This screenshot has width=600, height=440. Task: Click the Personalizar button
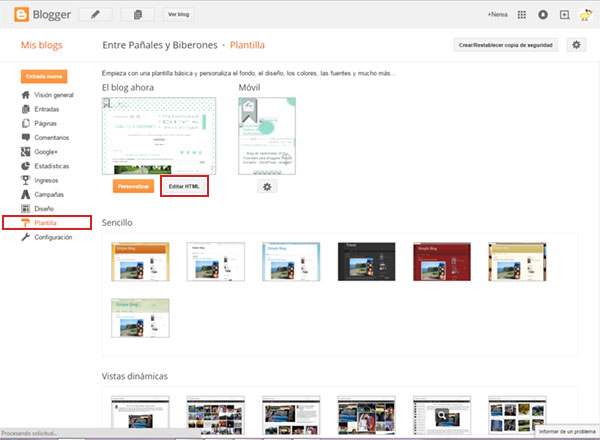[133, 186]
